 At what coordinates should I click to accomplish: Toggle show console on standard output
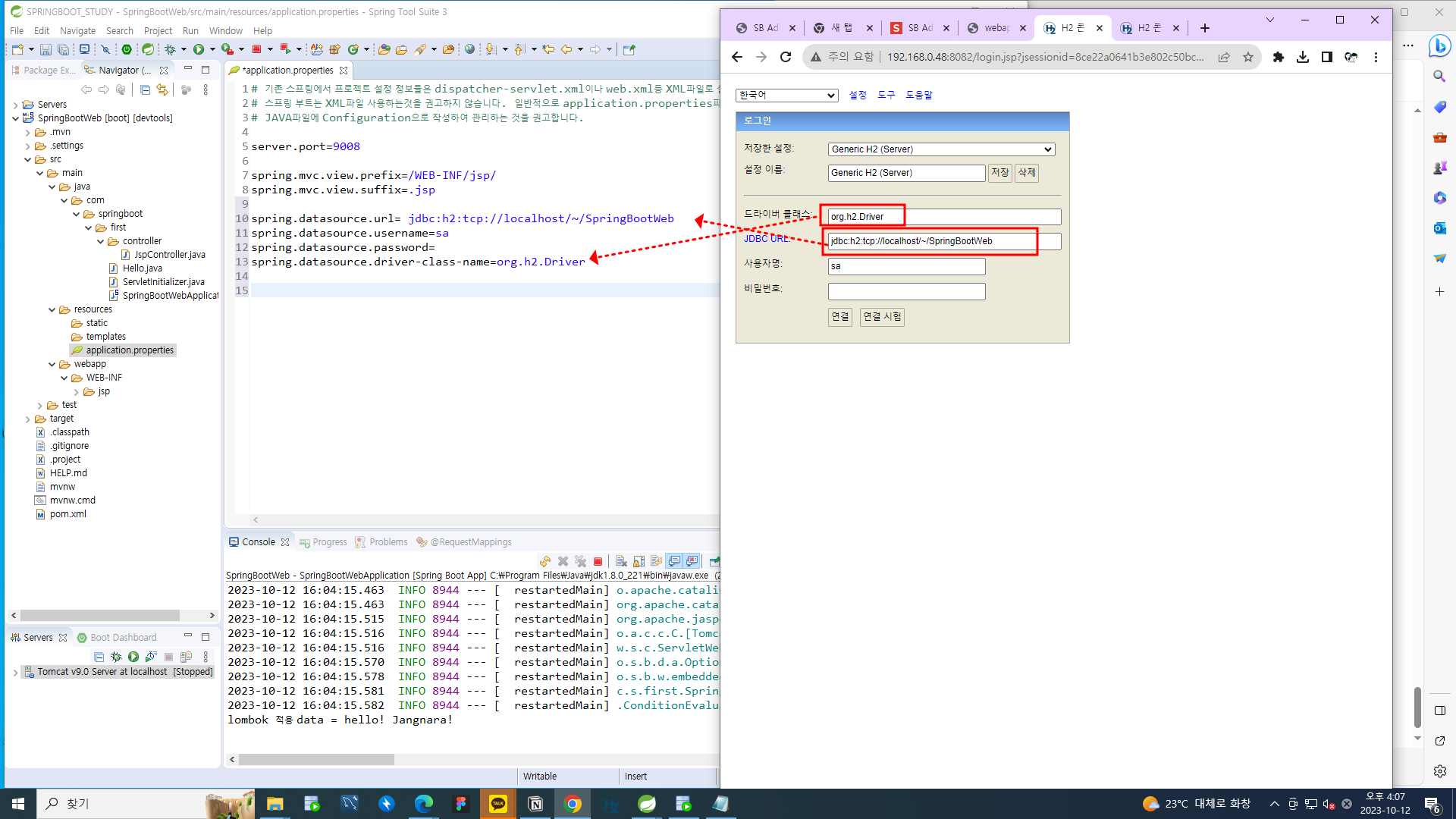pyautogui.click(x=673, y=561)
